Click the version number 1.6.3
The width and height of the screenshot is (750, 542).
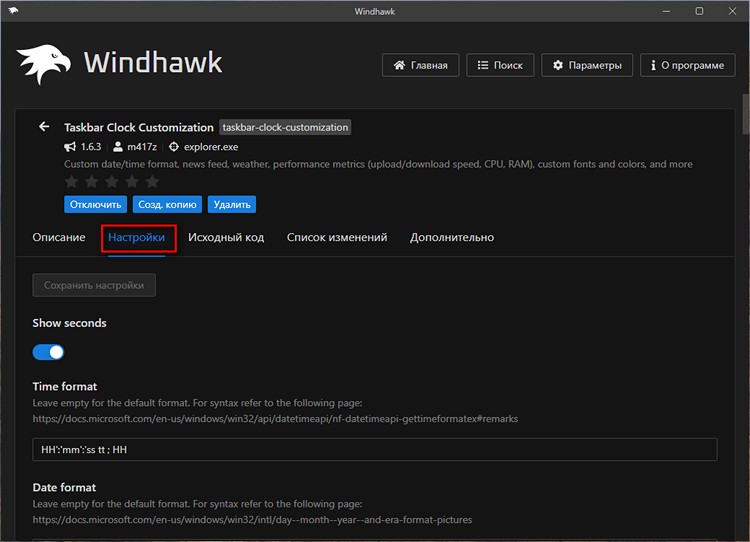[x=91, y=147]
